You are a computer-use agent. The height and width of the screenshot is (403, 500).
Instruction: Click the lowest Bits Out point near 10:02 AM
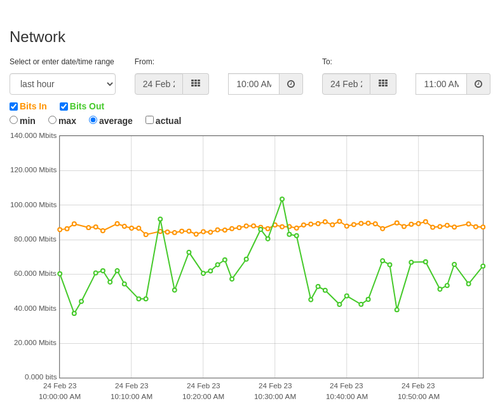tap(74, 313)
